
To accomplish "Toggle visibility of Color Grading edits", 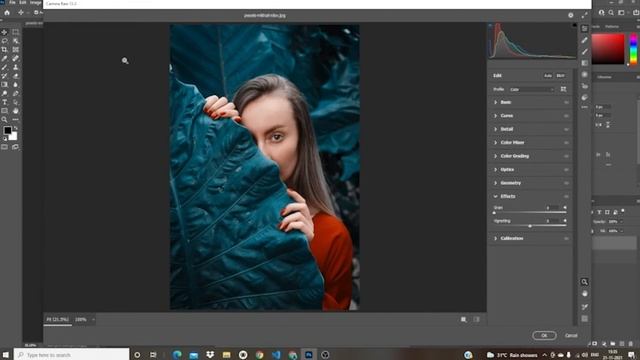I will [x=566, y=156].
